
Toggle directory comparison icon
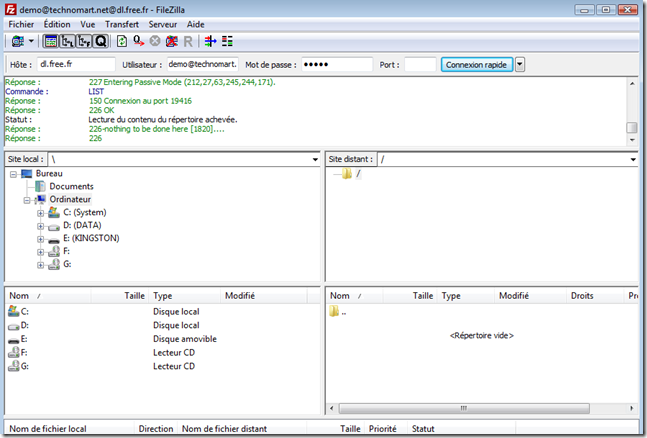click(x=227, y=41)
